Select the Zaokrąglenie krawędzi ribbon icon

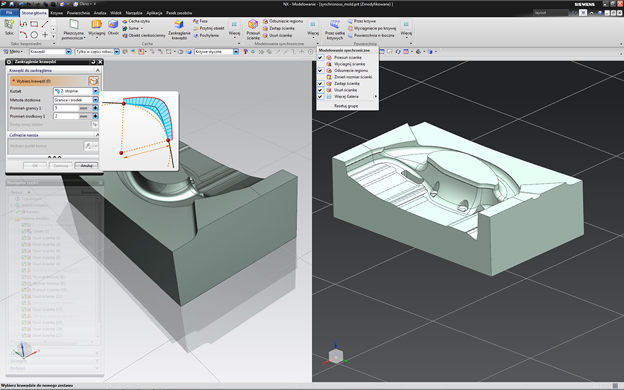click(x=179, y=30)
